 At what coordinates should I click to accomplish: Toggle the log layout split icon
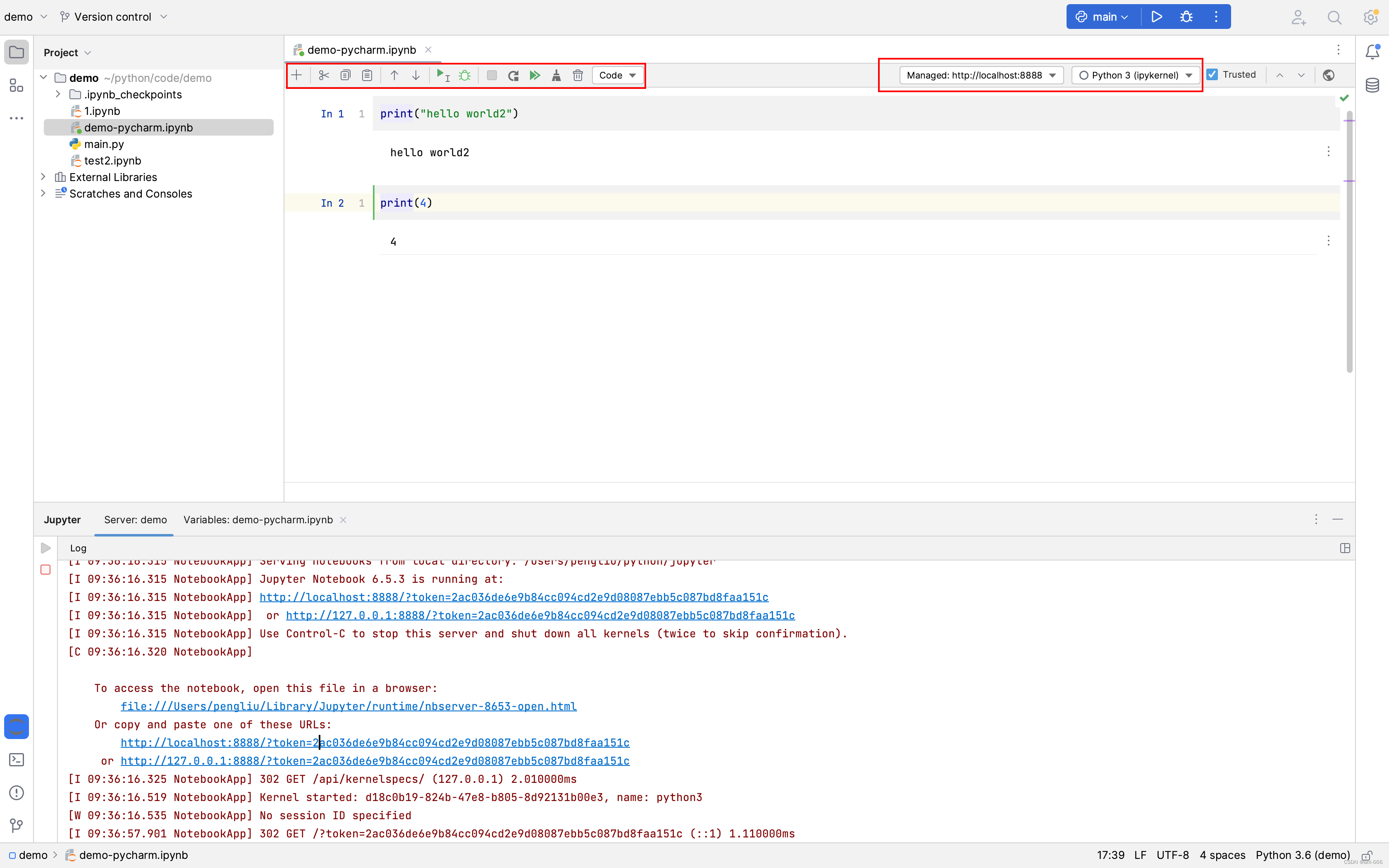coord(1345,548)
